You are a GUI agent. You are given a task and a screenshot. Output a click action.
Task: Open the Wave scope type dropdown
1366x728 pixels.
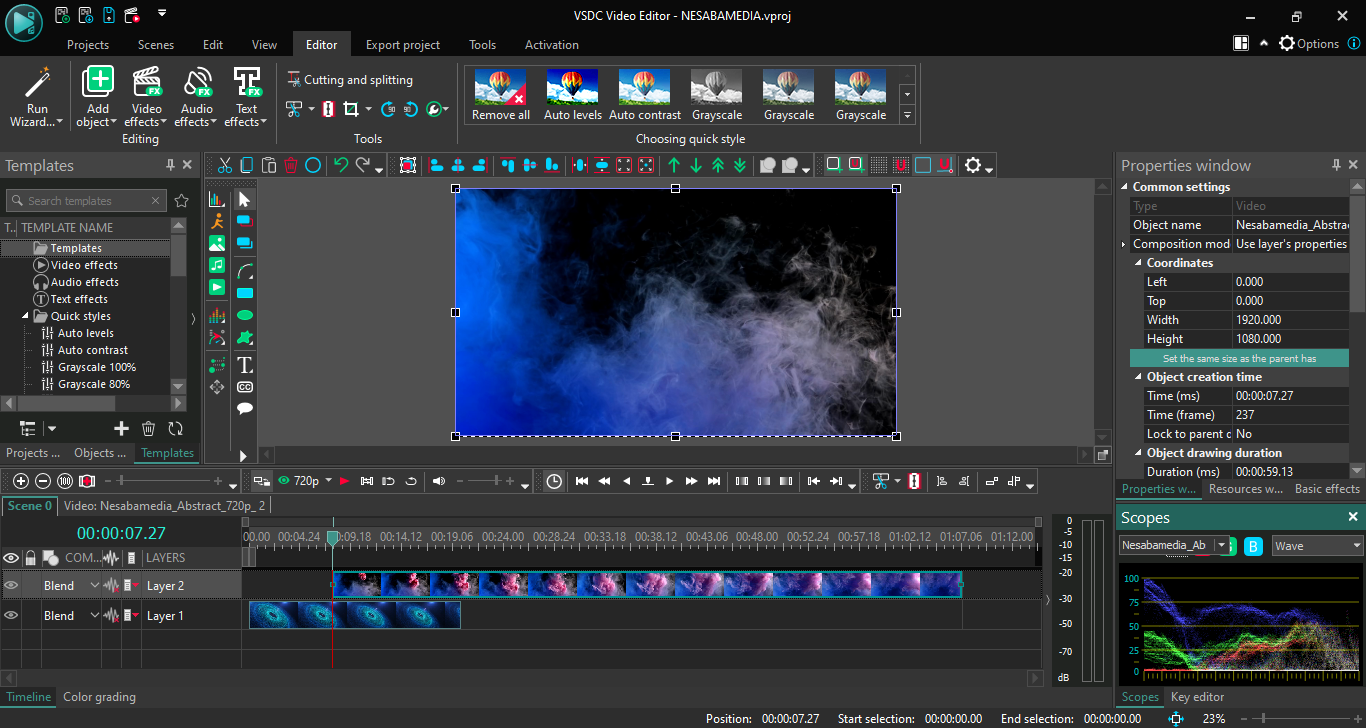click(x=1318, y=546)
